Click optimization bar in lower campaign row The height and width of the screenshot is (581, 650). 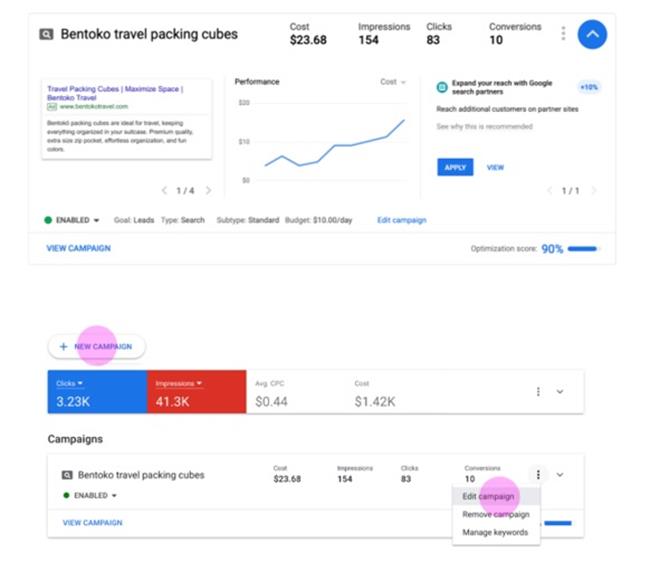click(558, 523)
